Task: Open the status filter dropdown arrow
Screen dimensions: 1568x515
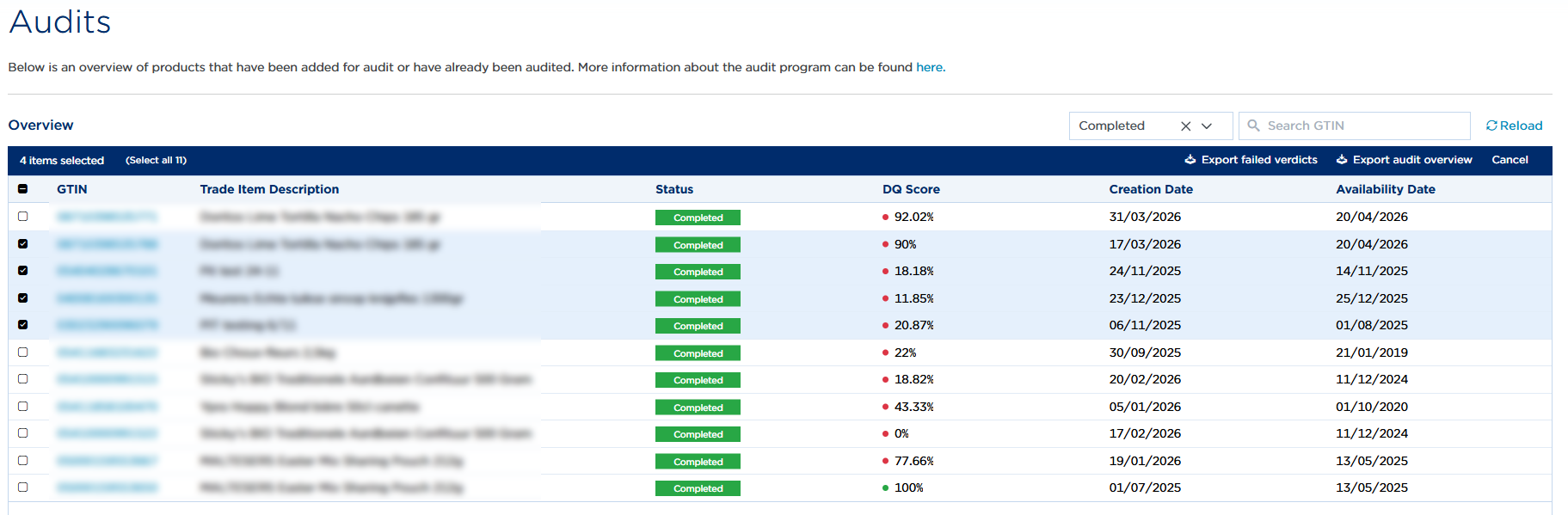Action: [1207, 126]
